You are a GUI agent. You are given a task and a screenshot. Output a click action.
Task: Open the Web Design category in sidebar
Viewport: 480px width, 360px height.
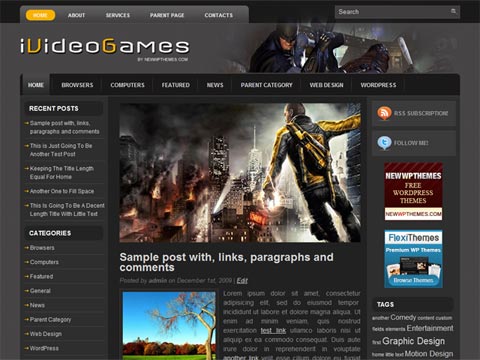click(x=46, y=334)
